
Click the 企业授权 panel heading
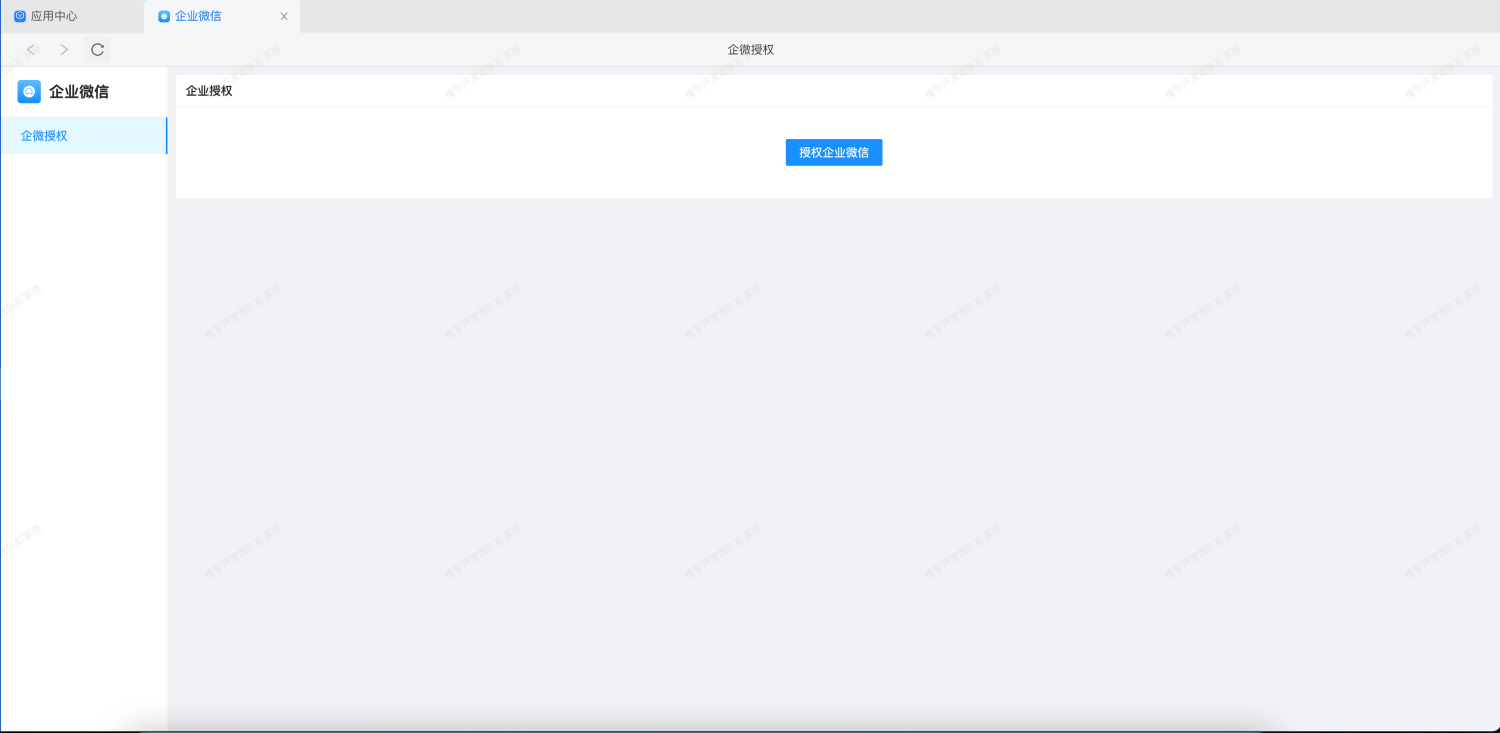pyautogui.click(x=209, y=91)
